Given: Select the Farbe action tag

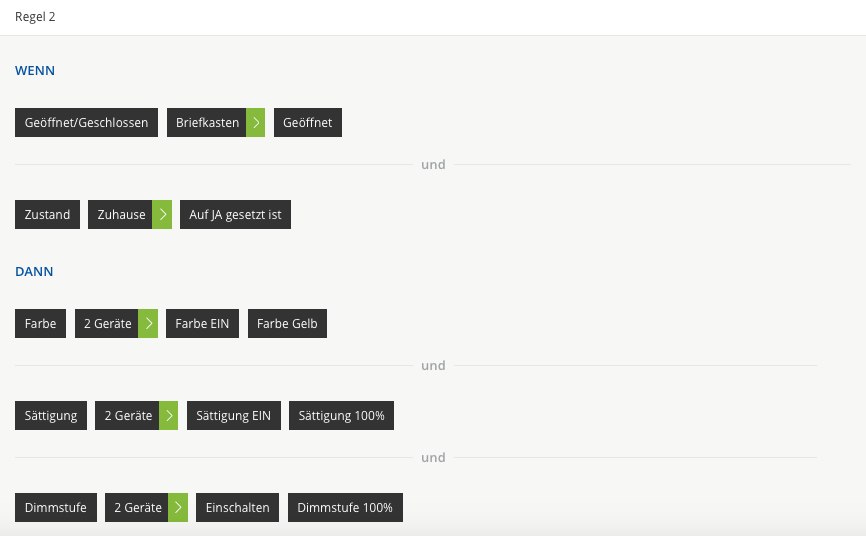Looking at the screenshot, I should [x=40, y=324].
